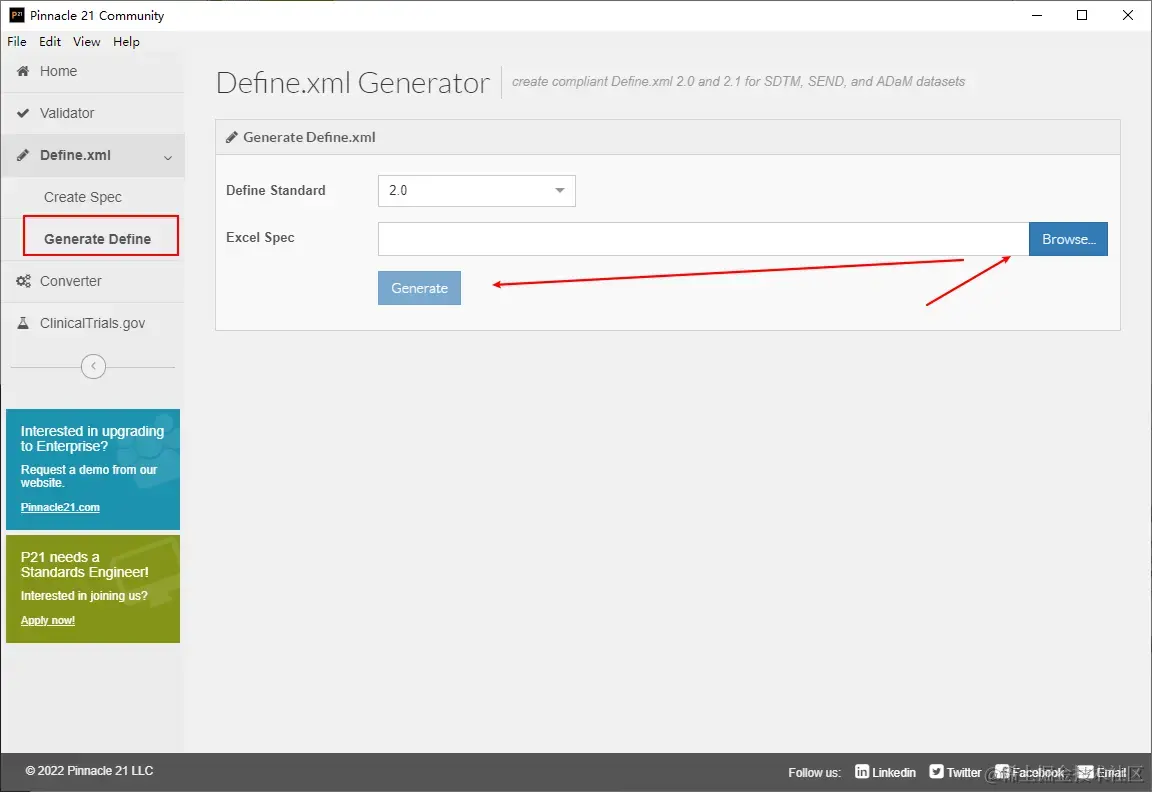The height and width of the screenshot is (792, 1152).
Task: Open the Help menu
Action: pos(126,42)
